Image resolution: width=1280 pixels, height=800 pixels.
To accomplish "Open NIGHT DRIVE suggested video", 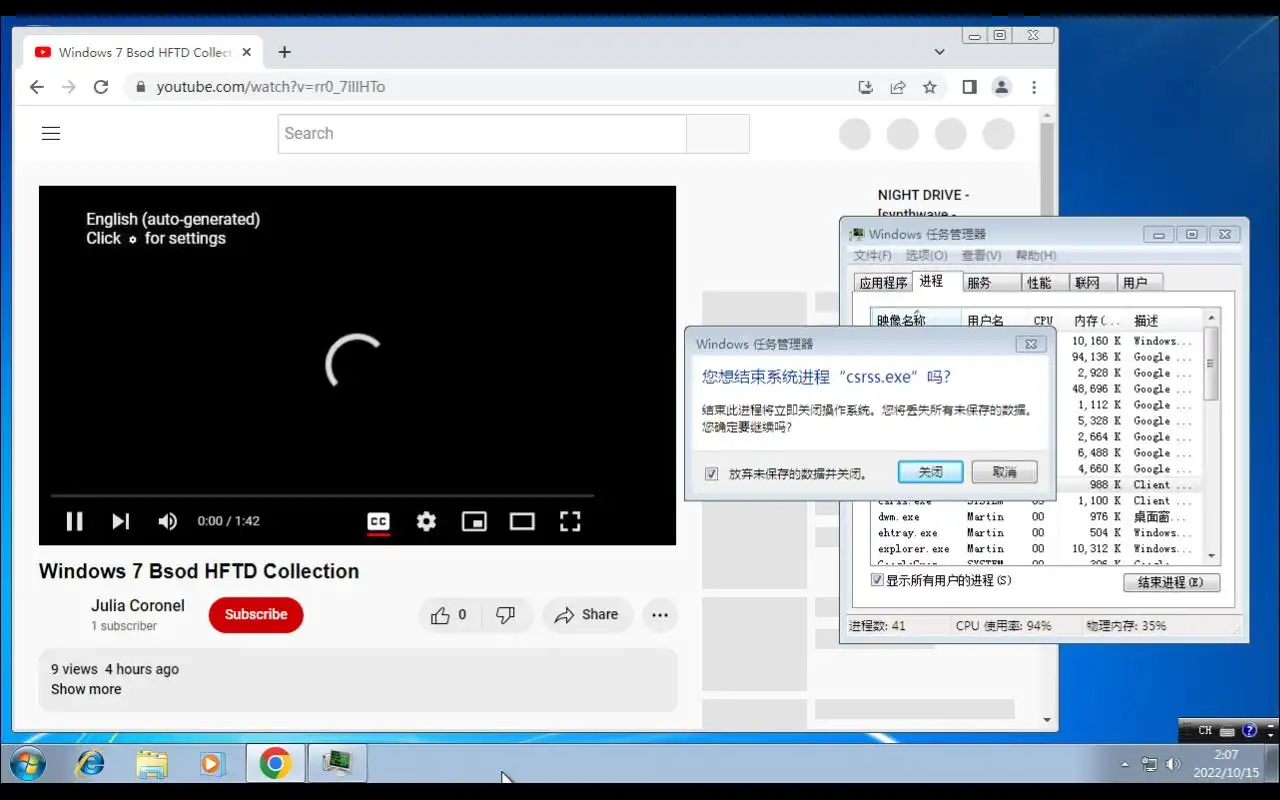I will 923,204.
